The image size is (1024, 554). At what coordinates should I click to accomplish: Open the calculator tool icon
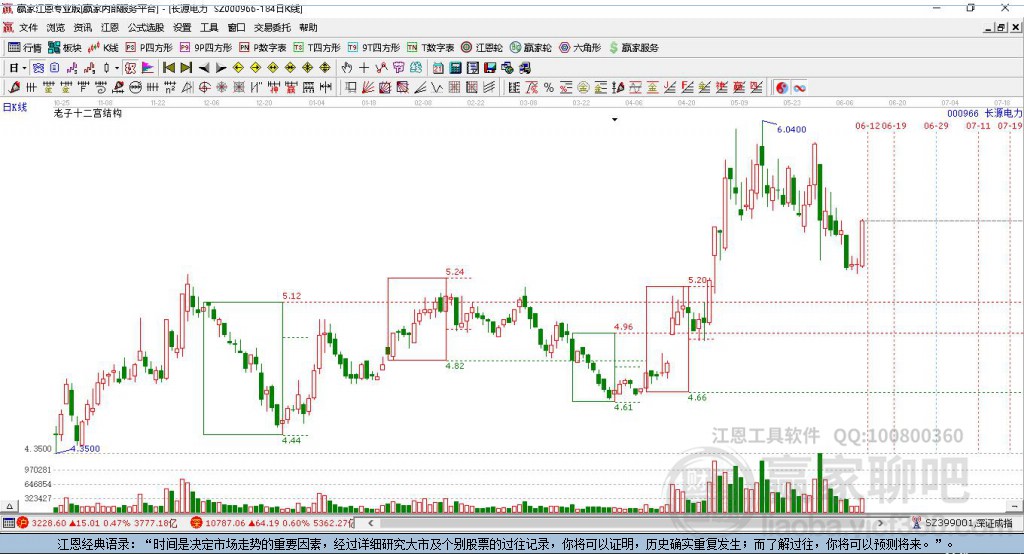455,67
